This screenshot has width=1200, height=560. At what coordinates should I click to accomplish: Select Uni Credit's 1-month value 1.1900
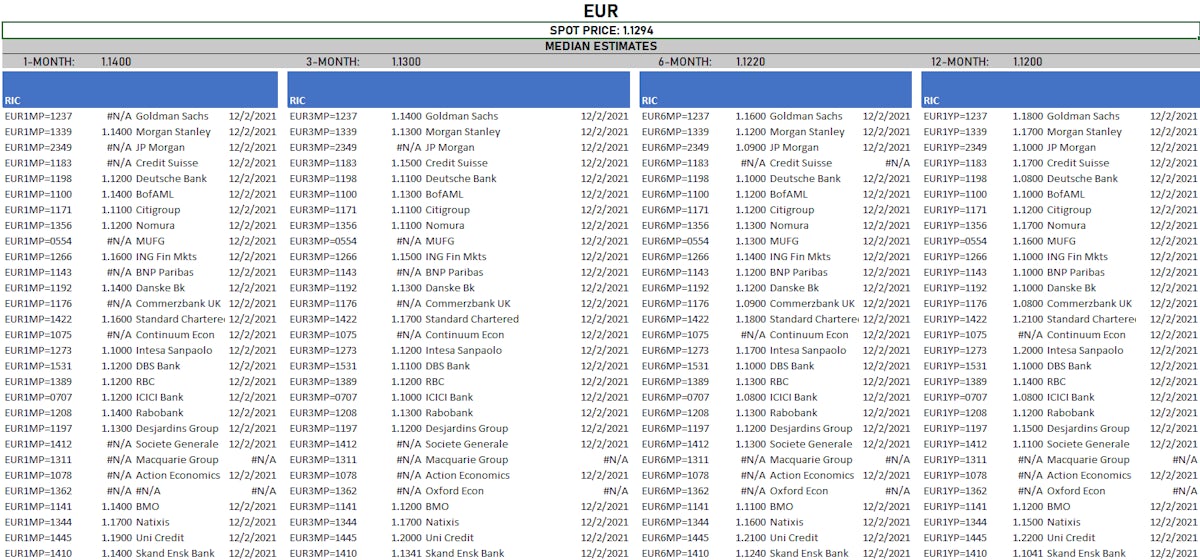(116, 537)
